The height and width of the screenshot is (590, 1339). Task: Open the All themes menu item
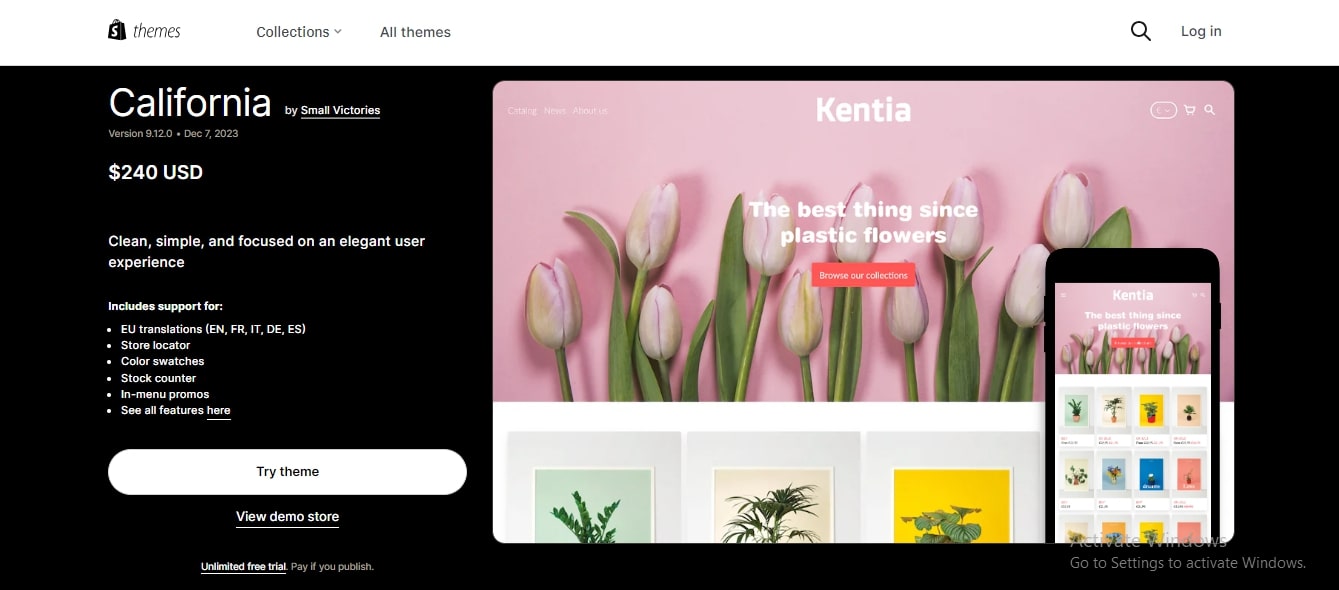pos(415,32)
